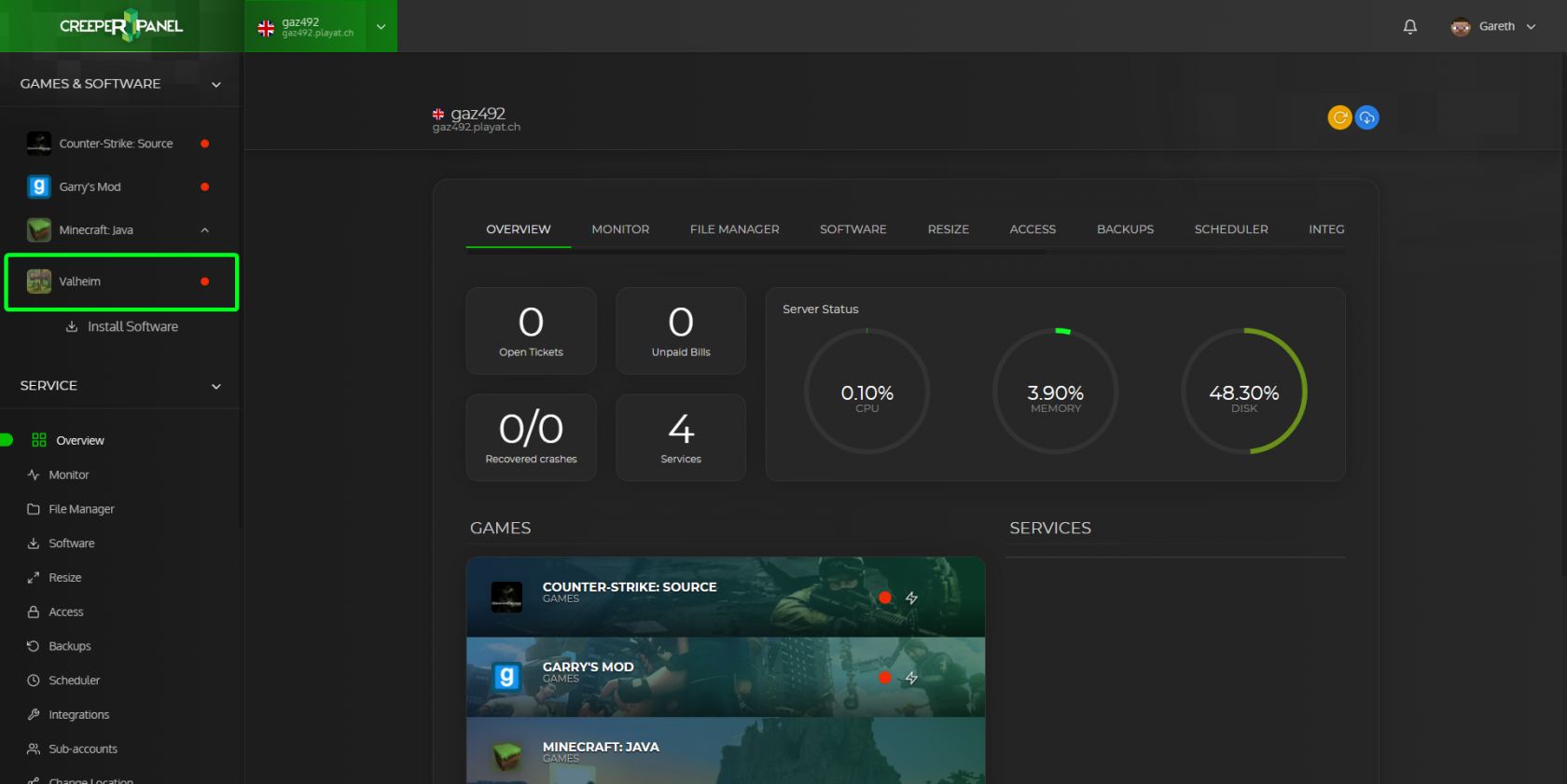Open the File Manager tab
This screenshot has width=1567, height=784.
(x=735, y=229)
